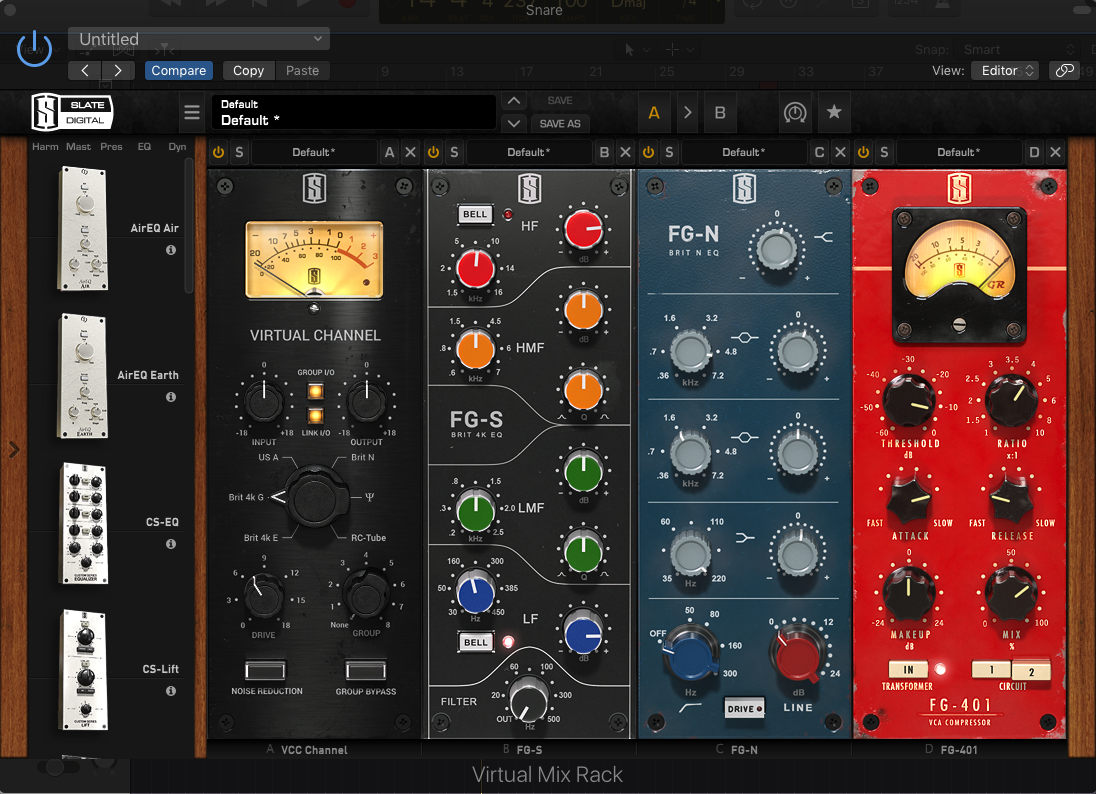
Task: Click the FG-401 THRESHOLD knob
Action: [x=909, y=401]
